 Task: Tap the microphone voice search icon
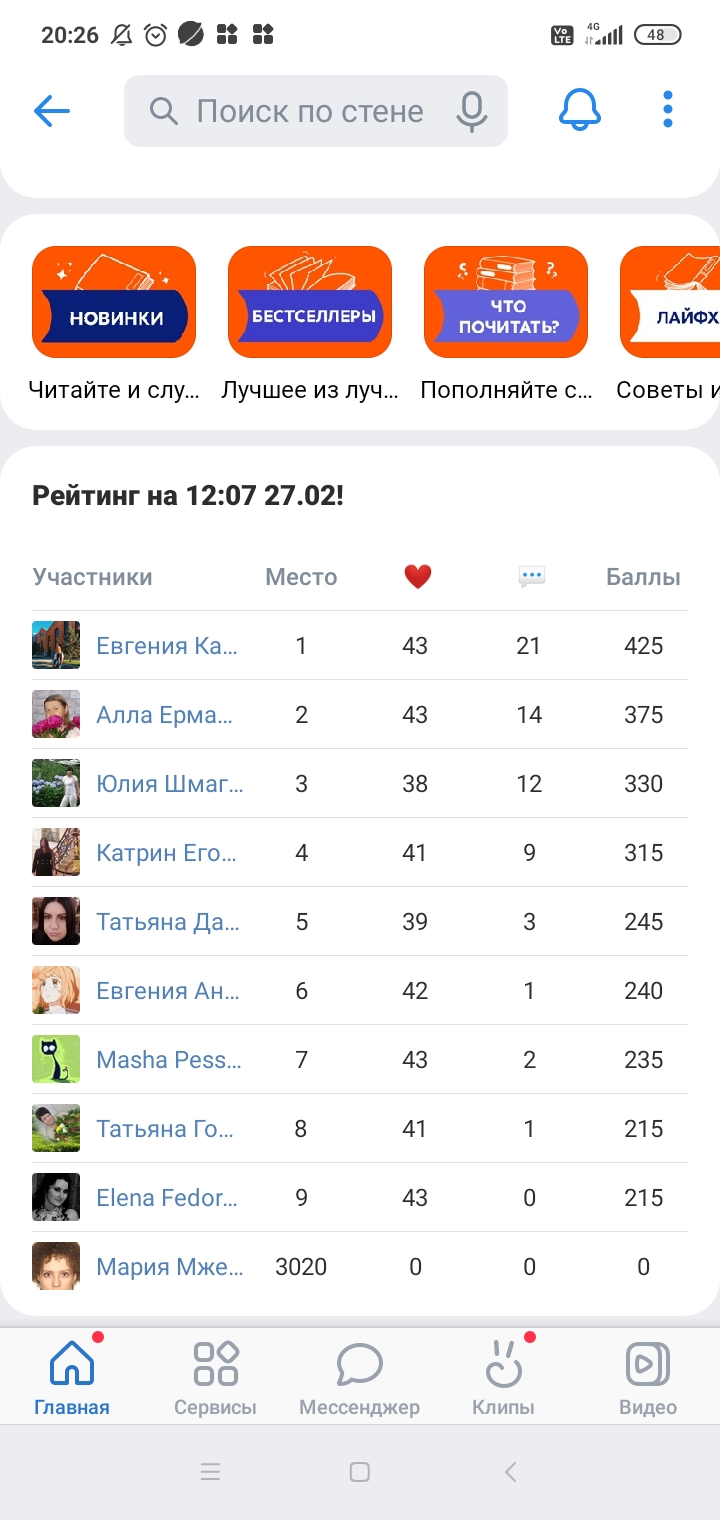[x=471, y=111]
